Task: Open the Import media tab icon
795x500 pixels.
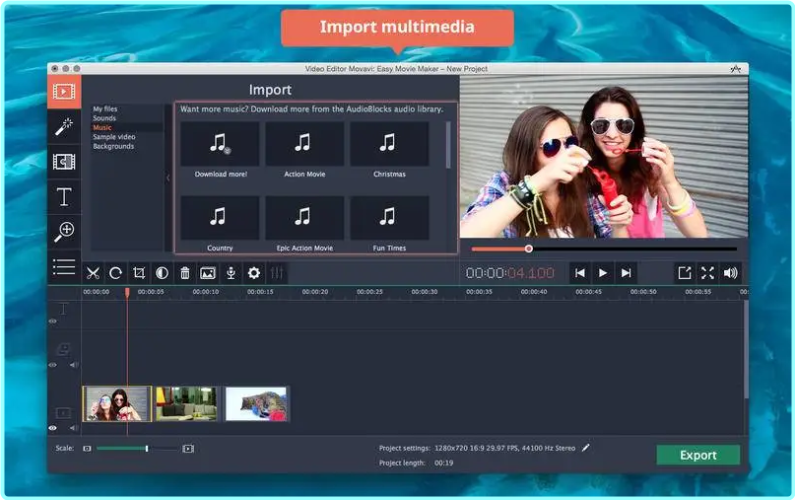Action: pyautogui.click(x=64, y=92)
